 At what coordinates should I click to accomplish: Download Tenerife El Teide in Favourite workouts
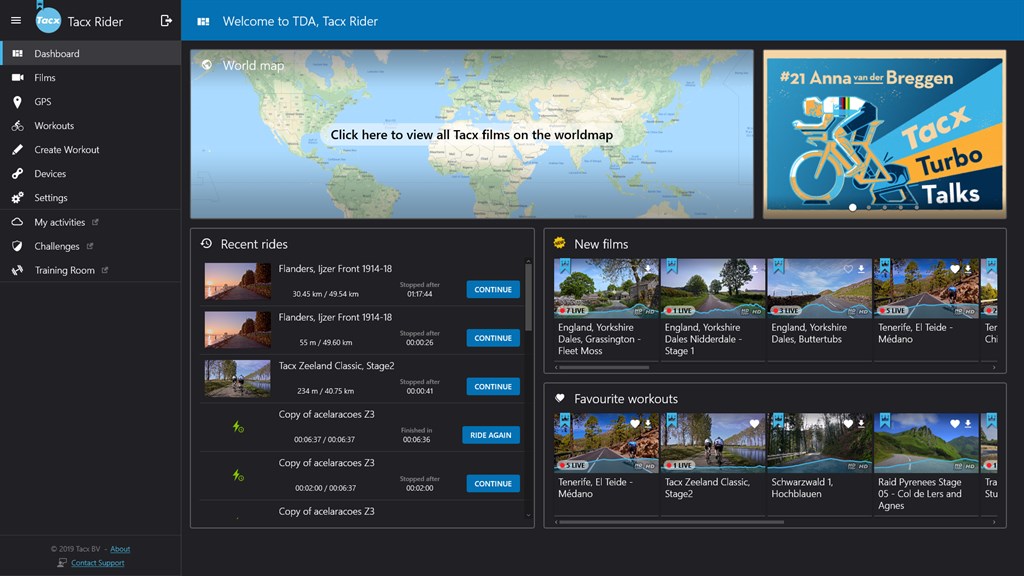[x=648, y=423]
